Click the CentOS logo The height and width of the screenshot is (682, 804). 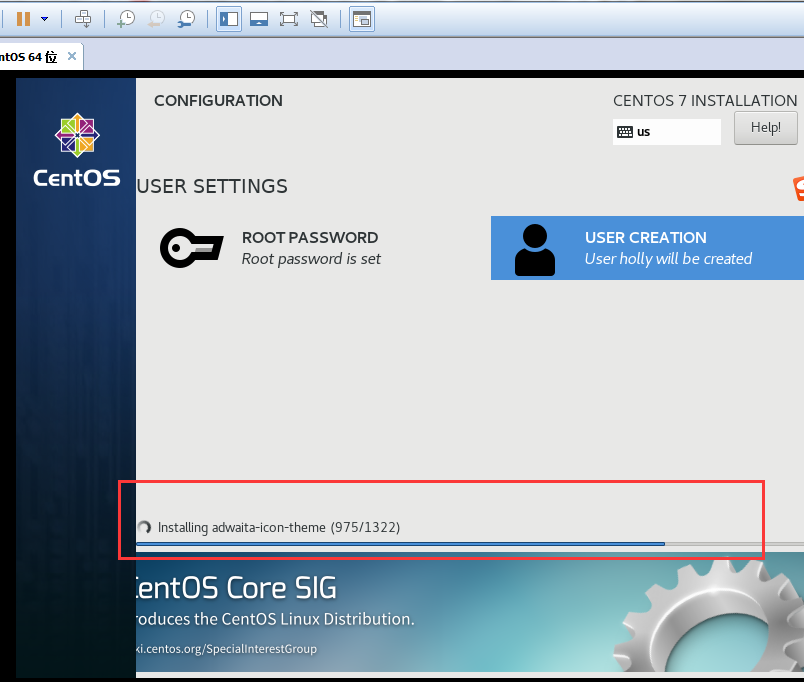point(77,150)
